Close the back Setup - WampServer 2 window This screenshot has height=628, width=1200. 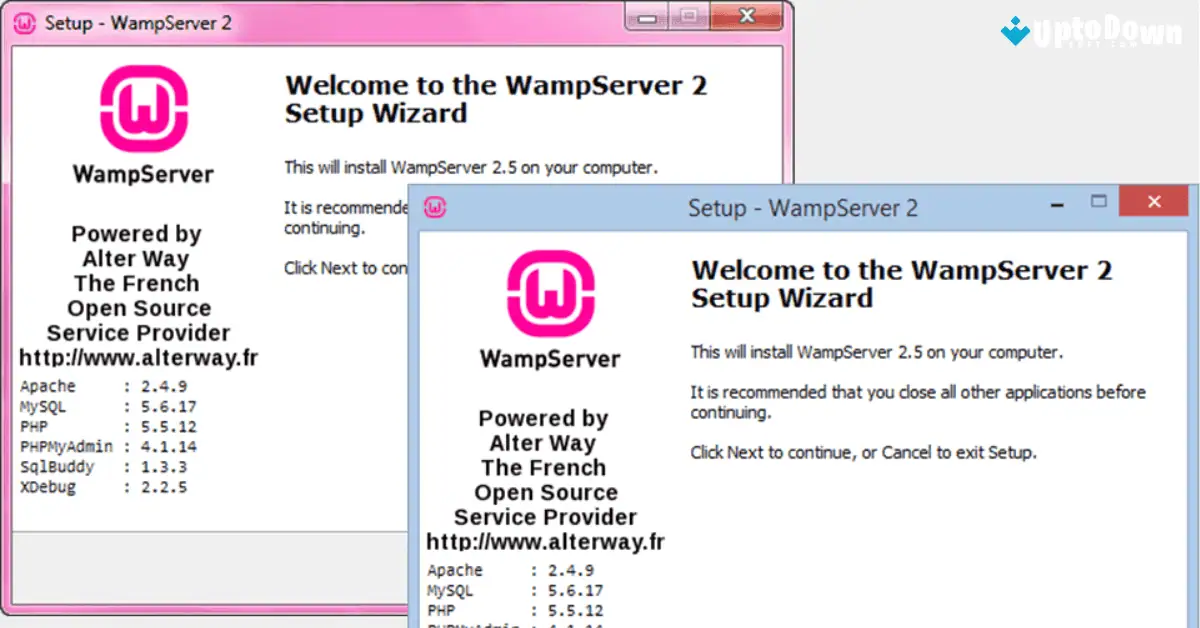click(745, 16)
